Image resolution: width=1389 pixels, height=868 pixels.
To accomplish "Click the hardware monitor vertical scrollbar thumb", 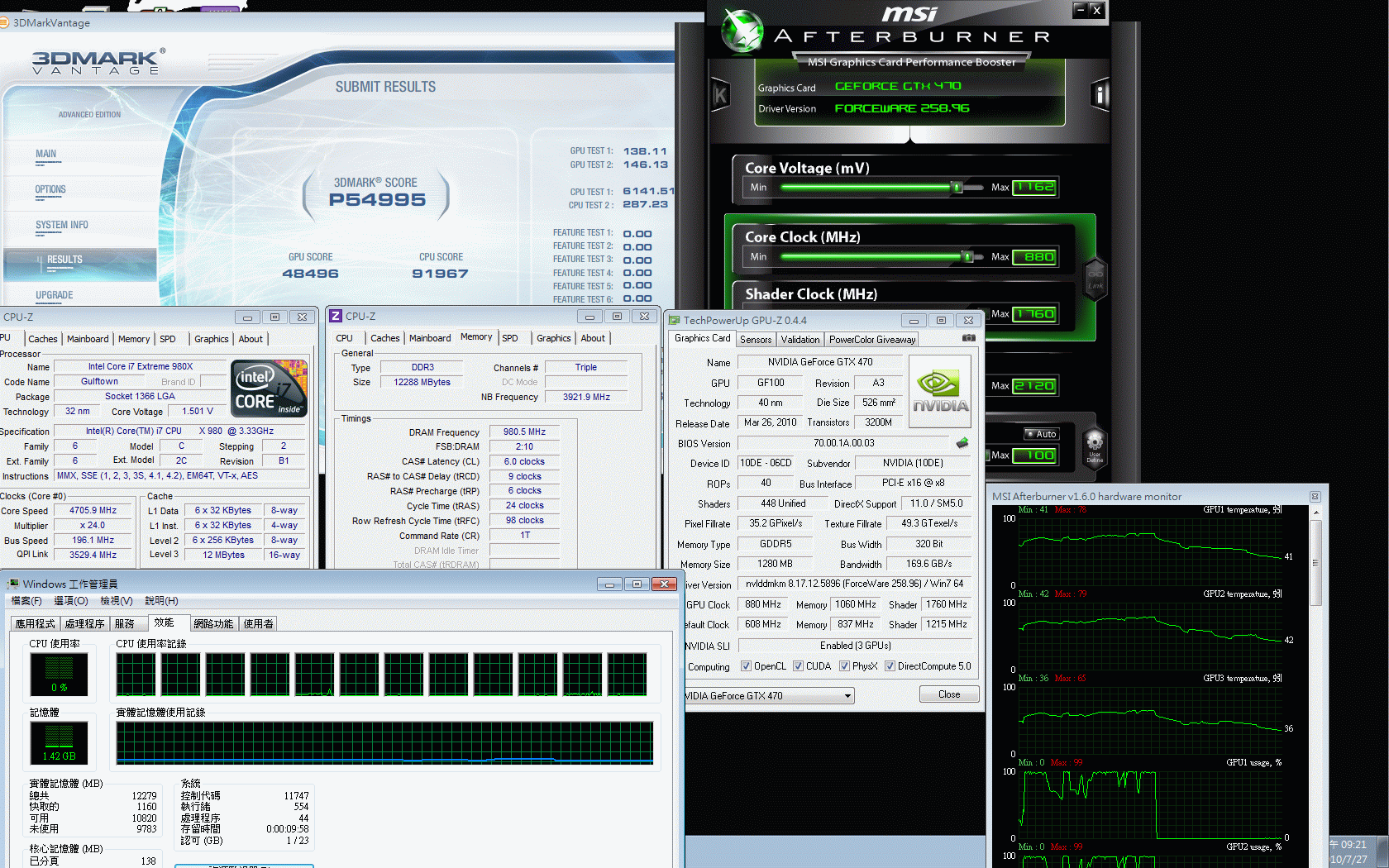I will (1315, 563).
